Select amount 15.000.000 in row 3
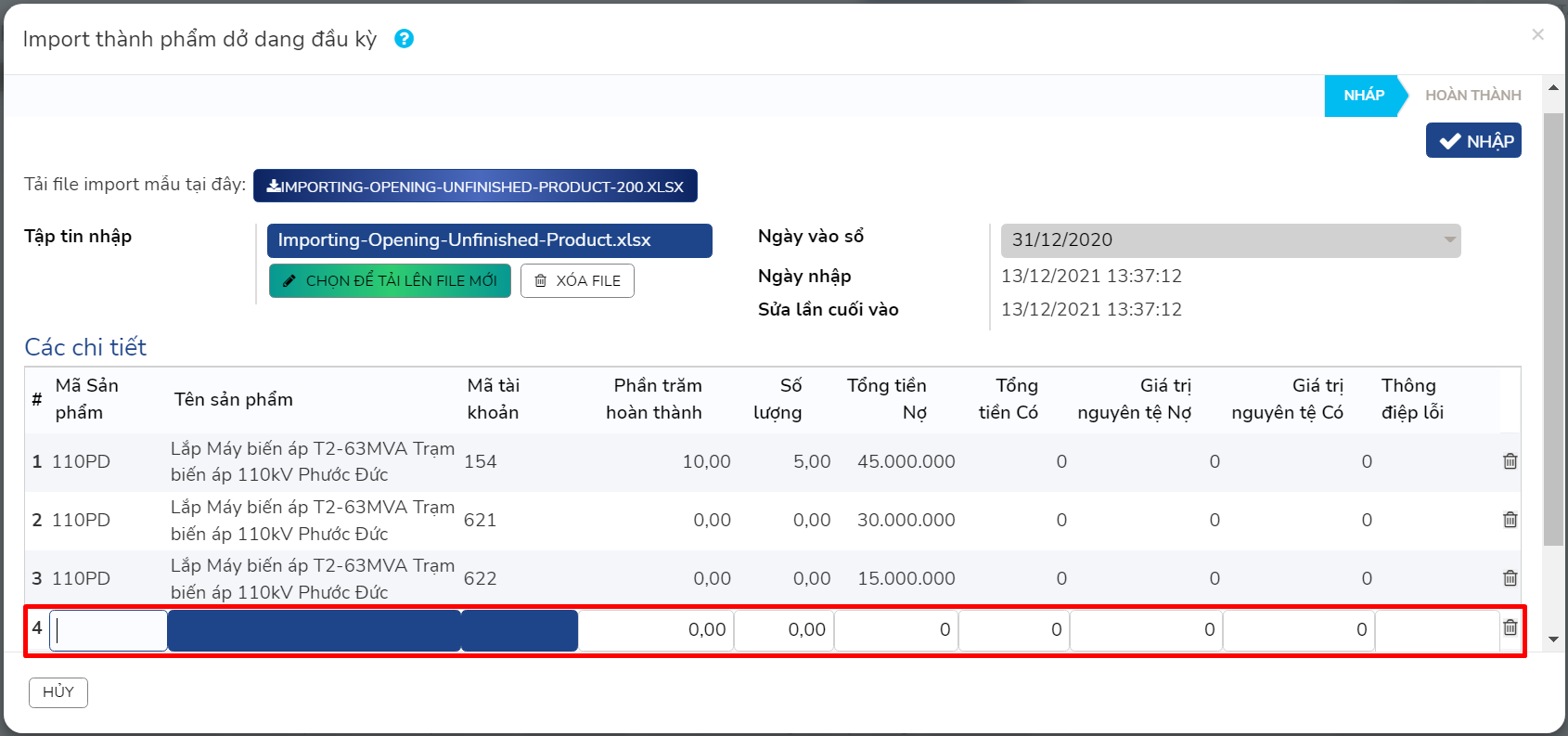The height and width of the screenshot is (736, 1568). click(906, 578)
